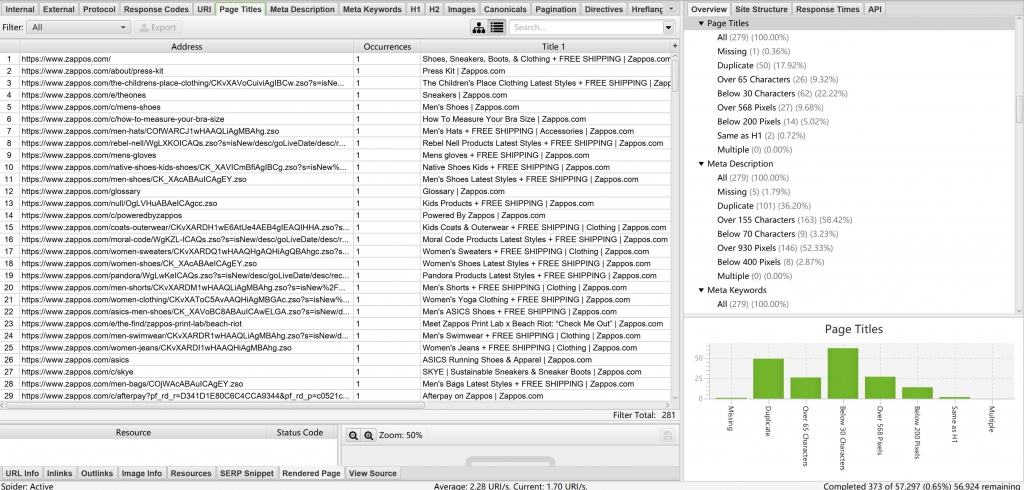Switch to list view icon
Viewport: 1024px width, 490px height.
497,27
